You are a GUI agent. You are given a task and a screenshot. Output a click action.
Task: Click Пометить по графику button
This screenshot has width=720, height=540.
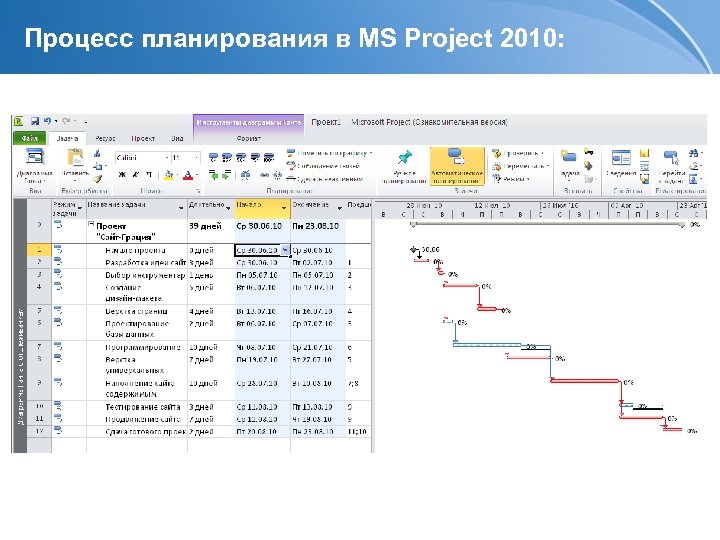[x=329, y=153]
